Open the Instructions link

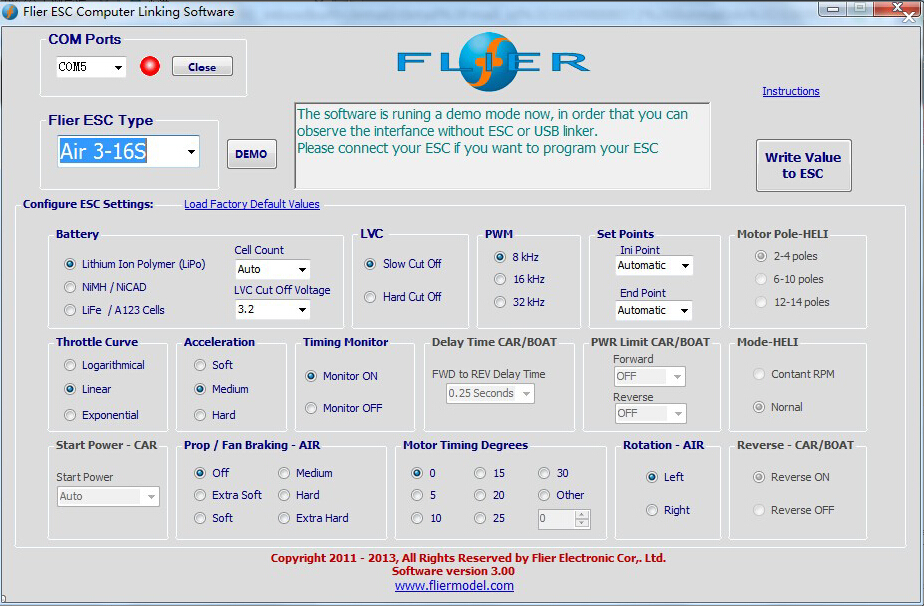click(791, 91)
